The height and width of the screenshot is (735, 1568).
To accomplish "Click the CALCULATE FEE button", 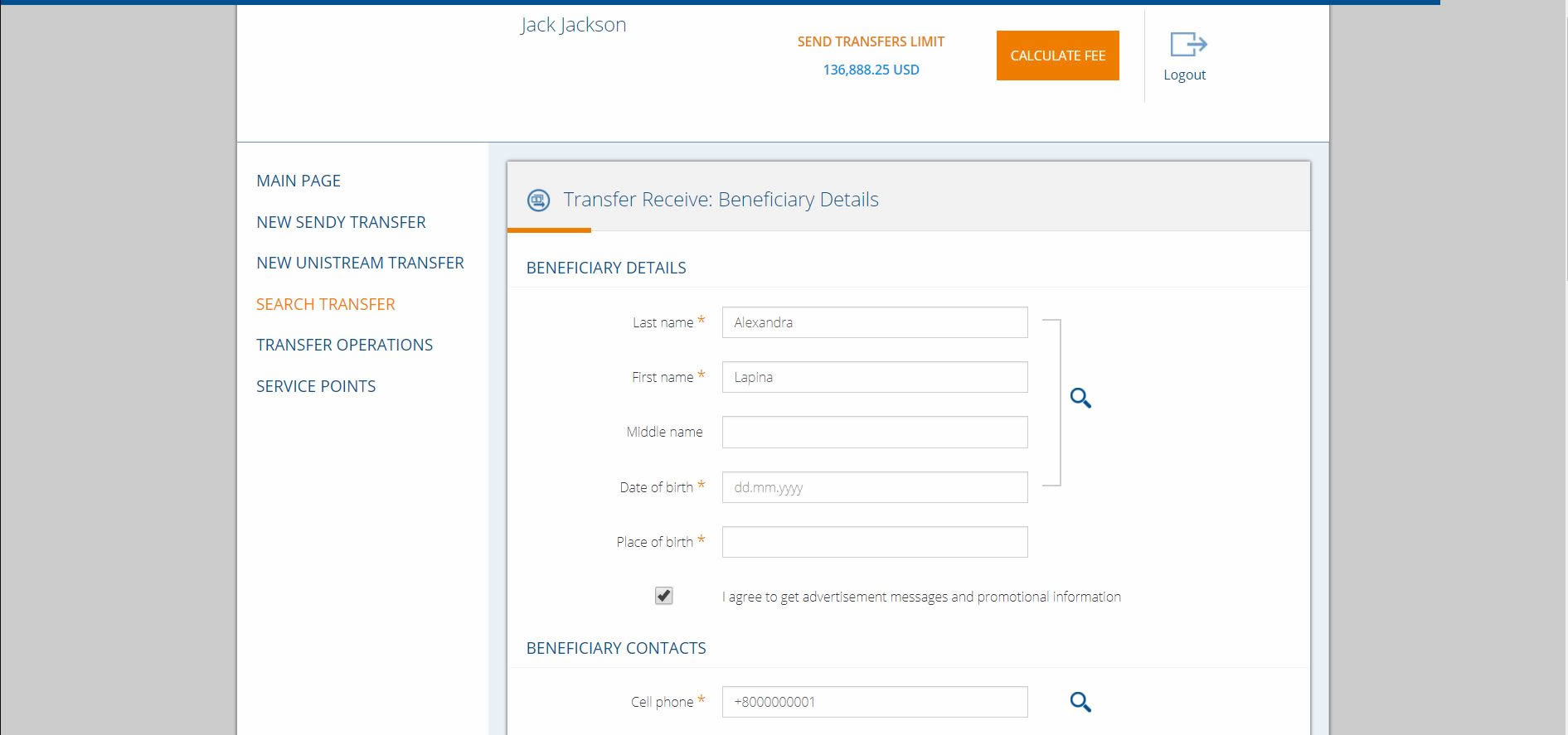I will pyautogui.click(x=1058, y=56).
